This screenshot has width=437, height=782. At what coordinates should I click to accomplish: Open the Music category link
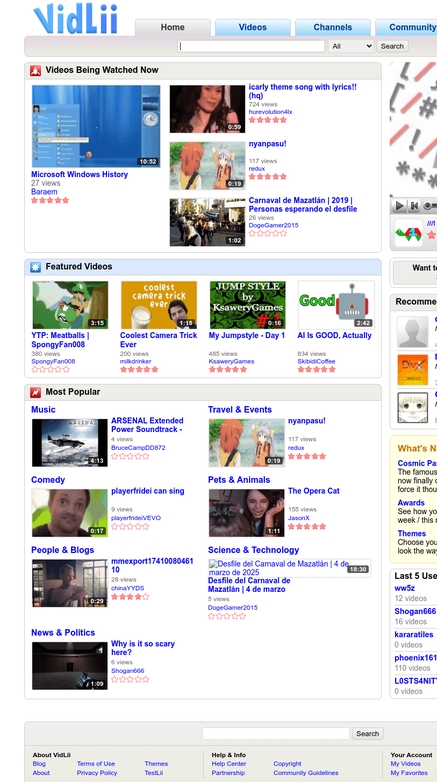(43, 410)
